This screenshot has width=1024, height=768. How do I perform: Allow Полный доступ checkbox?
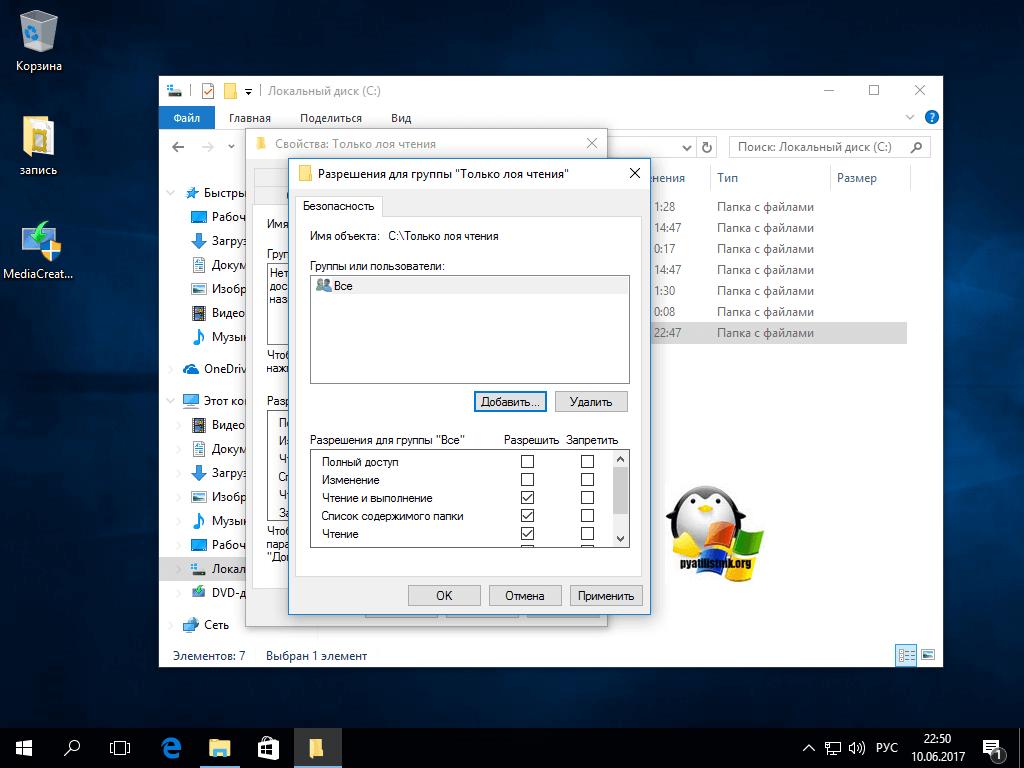(x=527, y=462)
